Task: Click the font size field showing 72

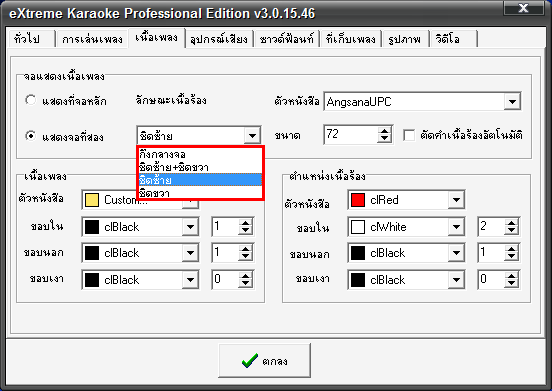Action: coord(351,134)
